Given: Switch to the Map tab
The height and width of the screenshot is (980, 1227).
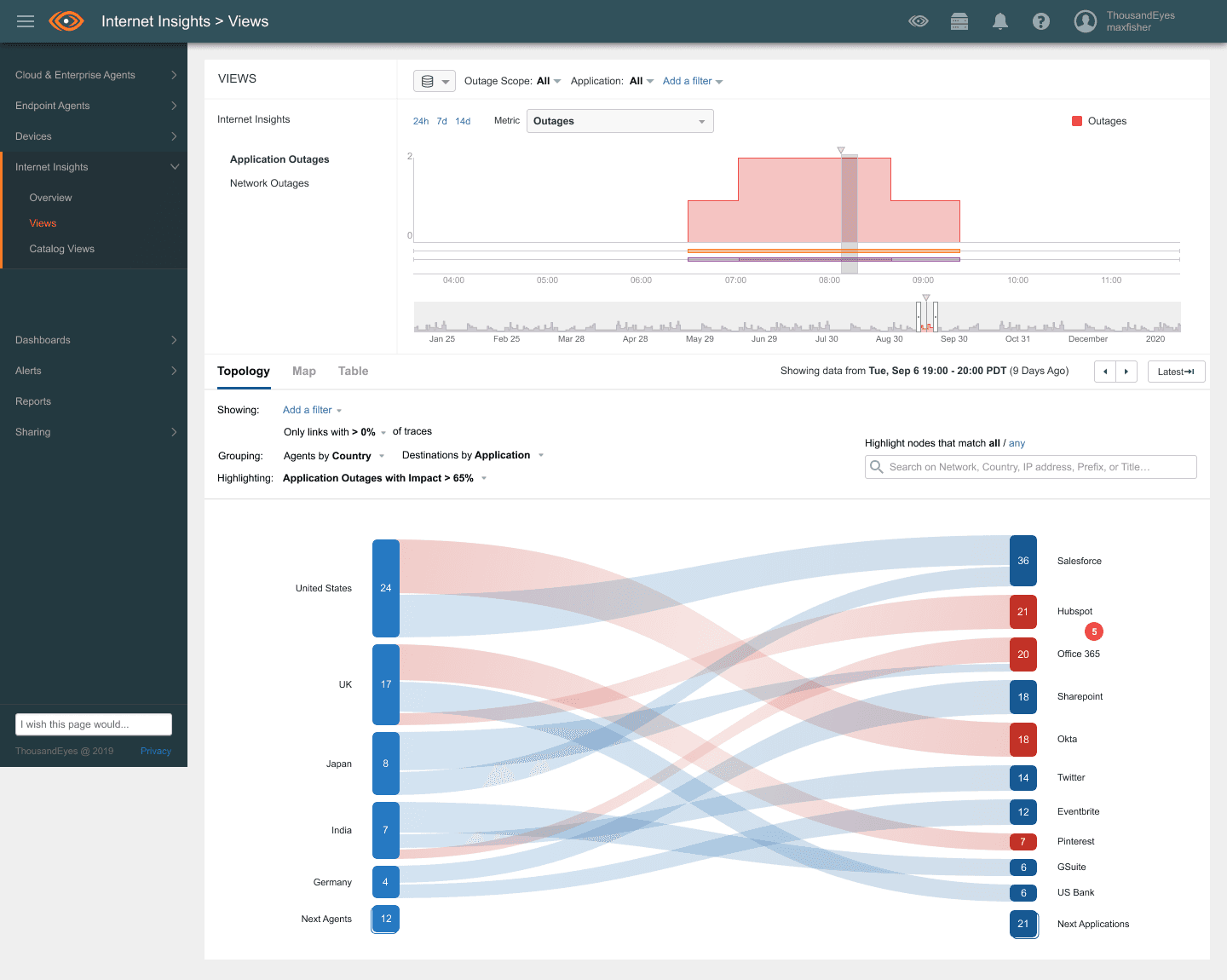Looking at the screenshot, I should (304, 371).
